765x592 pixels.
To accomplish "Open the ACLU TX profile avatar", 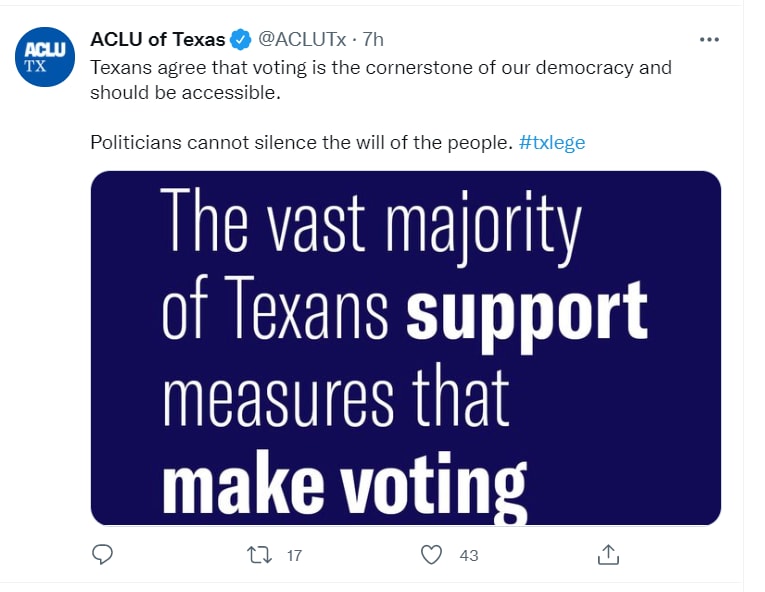I will click(46, 57).
